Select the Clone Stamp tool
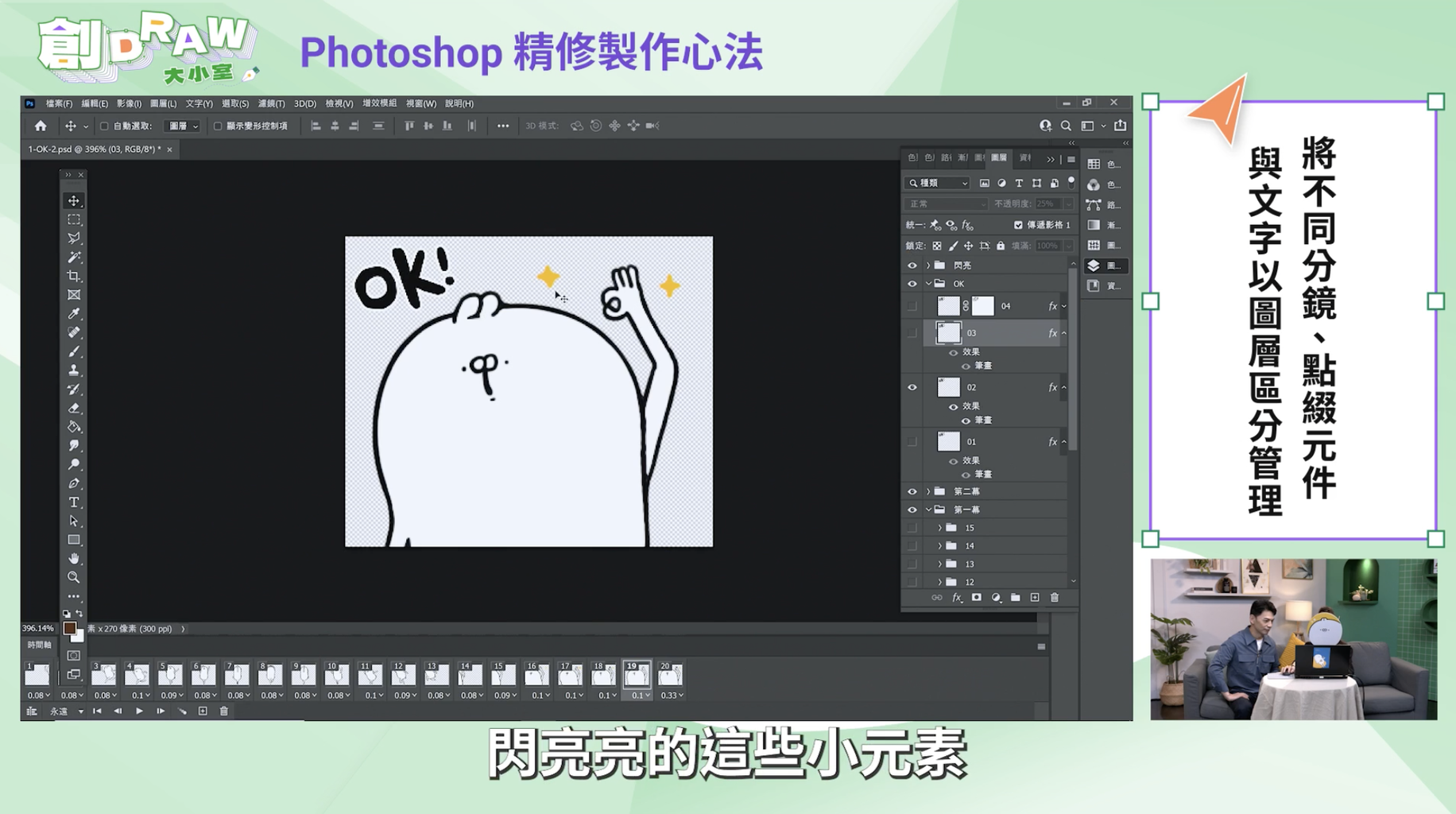The height and width of the screenshot is (814, 1456). tap(74, 370)
